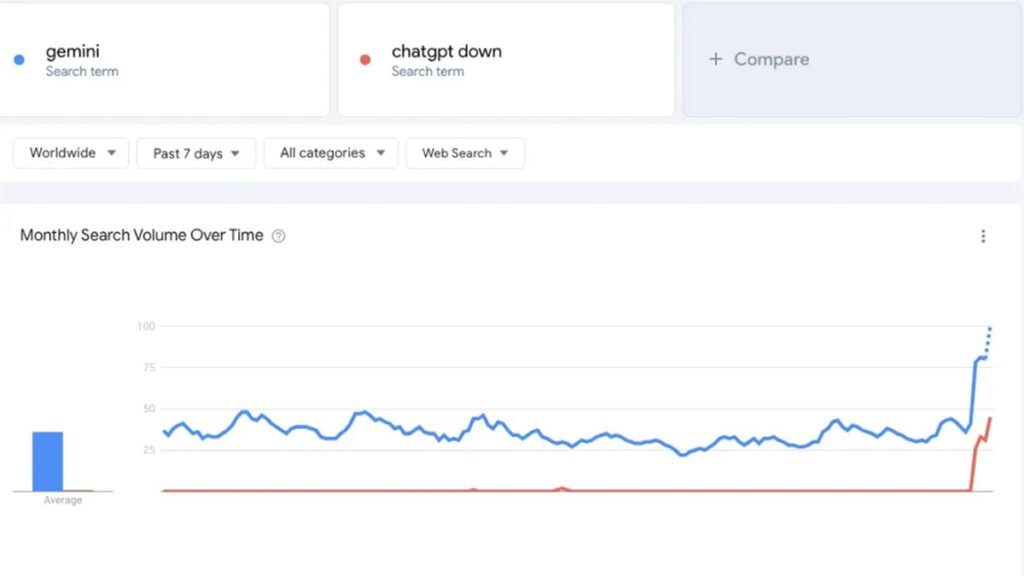Image resolution: width=1024 pixels, height=576 pixels.
Task: Add a comparison term via Compare
Action: click(771, 59)
